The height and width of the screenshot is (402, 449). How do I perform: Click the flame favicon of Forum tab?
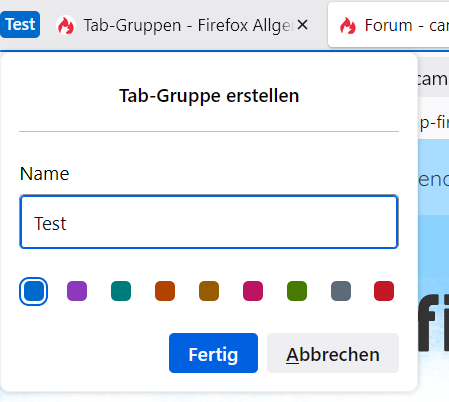point(347,25)
